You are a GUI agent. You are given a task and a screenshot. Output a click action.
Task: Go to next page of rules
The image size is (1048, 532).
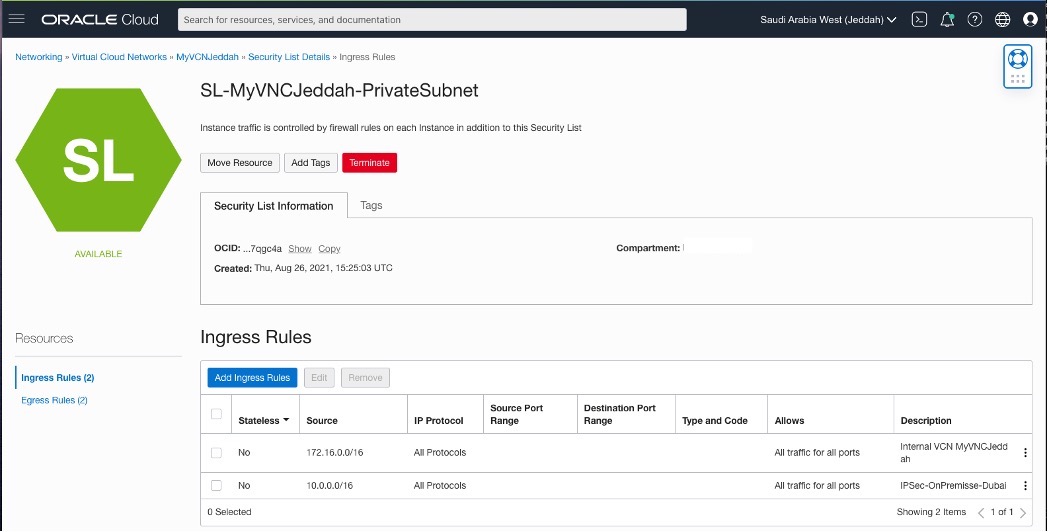[1022, 513]
